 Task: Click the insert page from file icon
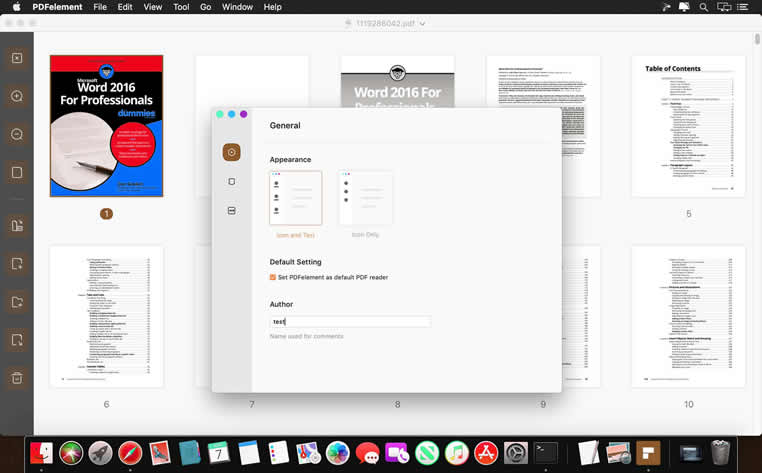coord(17,226)
